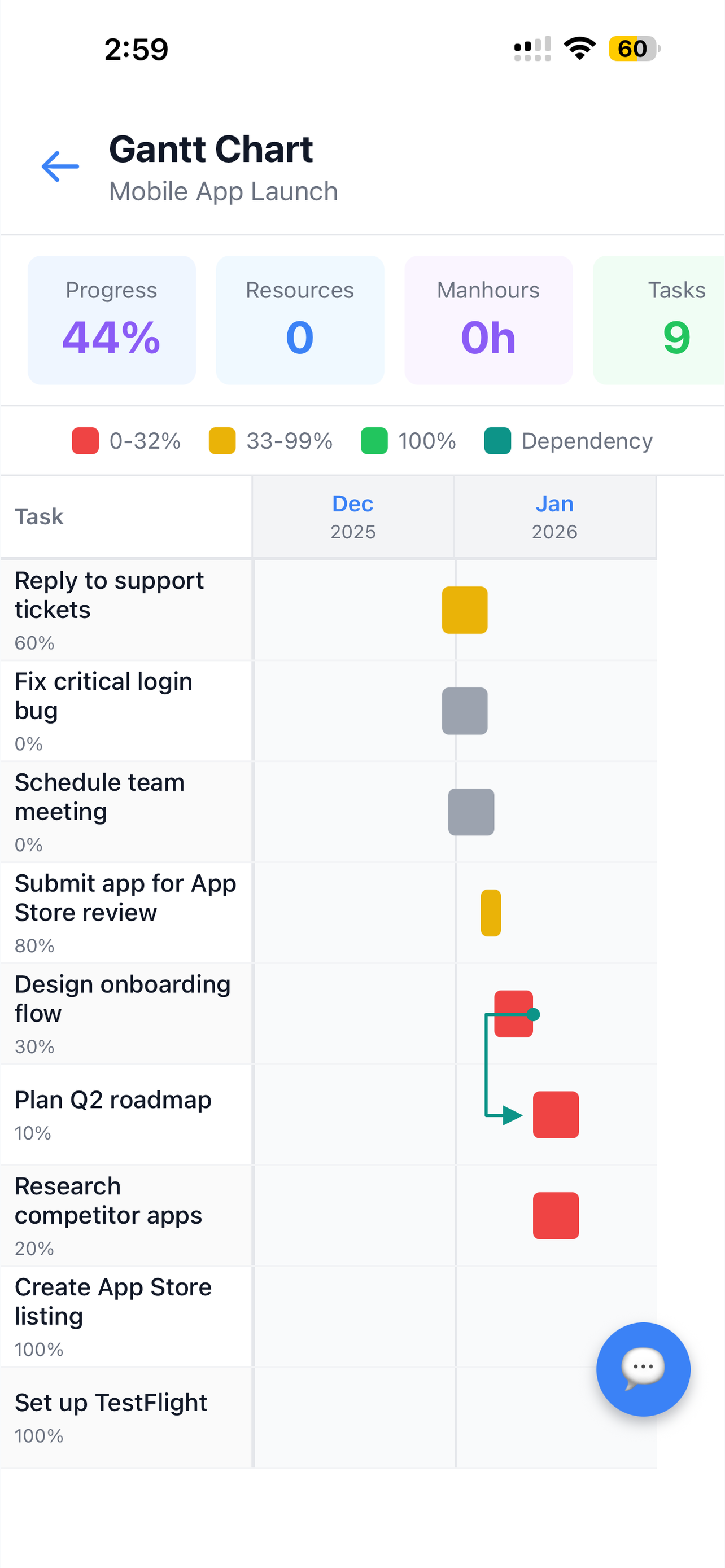
Task: Click the yellow Reply to support tickets bar
Action: [465, 610]
